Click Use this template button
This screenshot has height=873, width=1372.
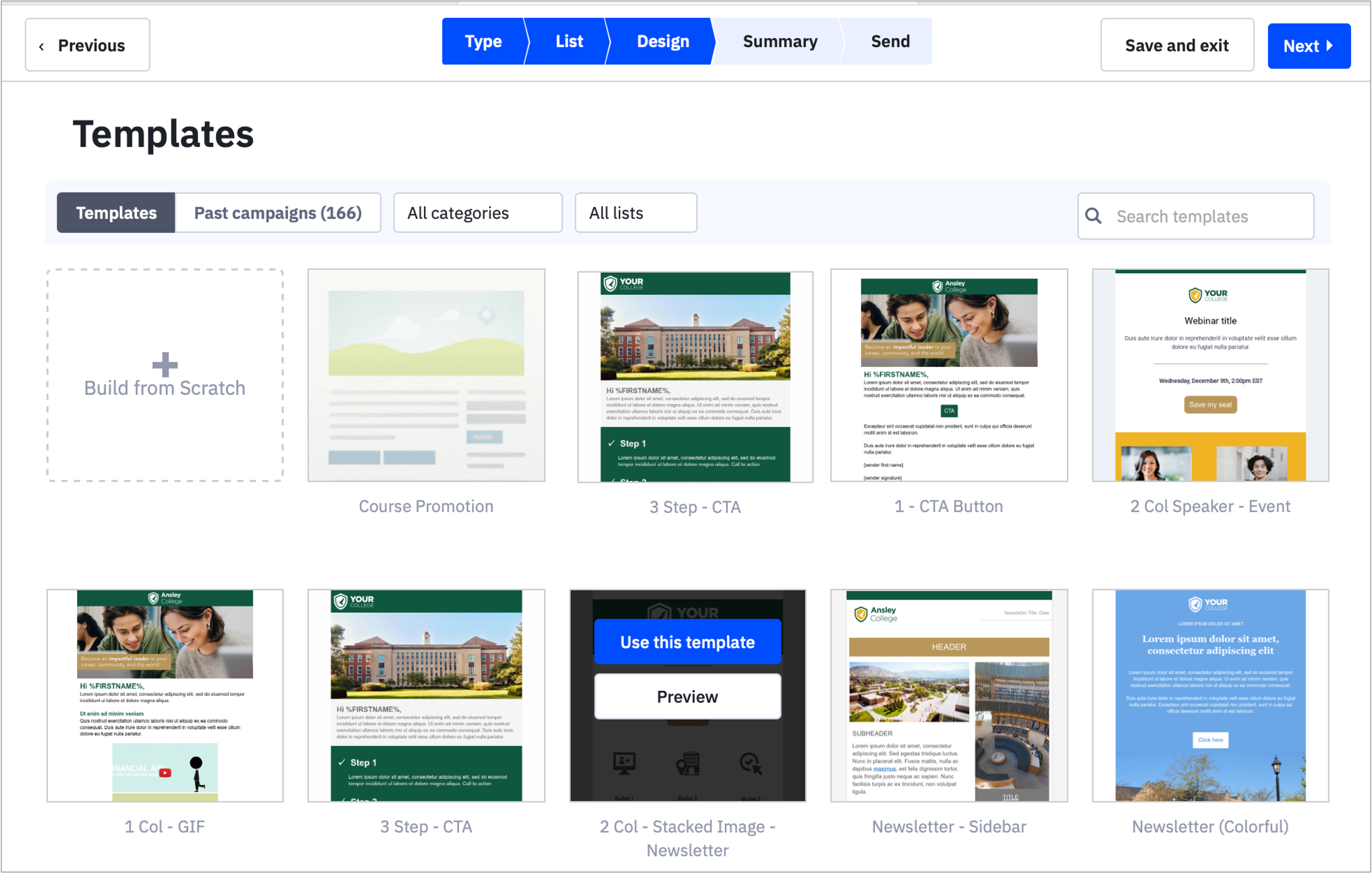687,642
